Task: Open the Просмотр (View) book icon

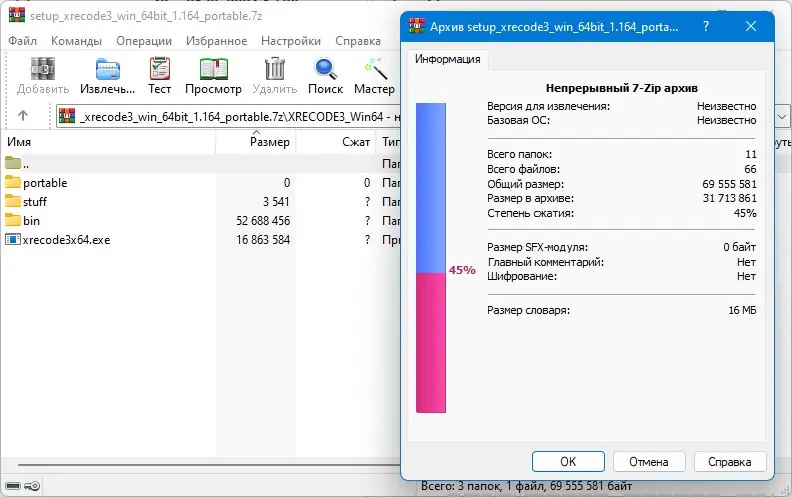Action: coord(214,69)
